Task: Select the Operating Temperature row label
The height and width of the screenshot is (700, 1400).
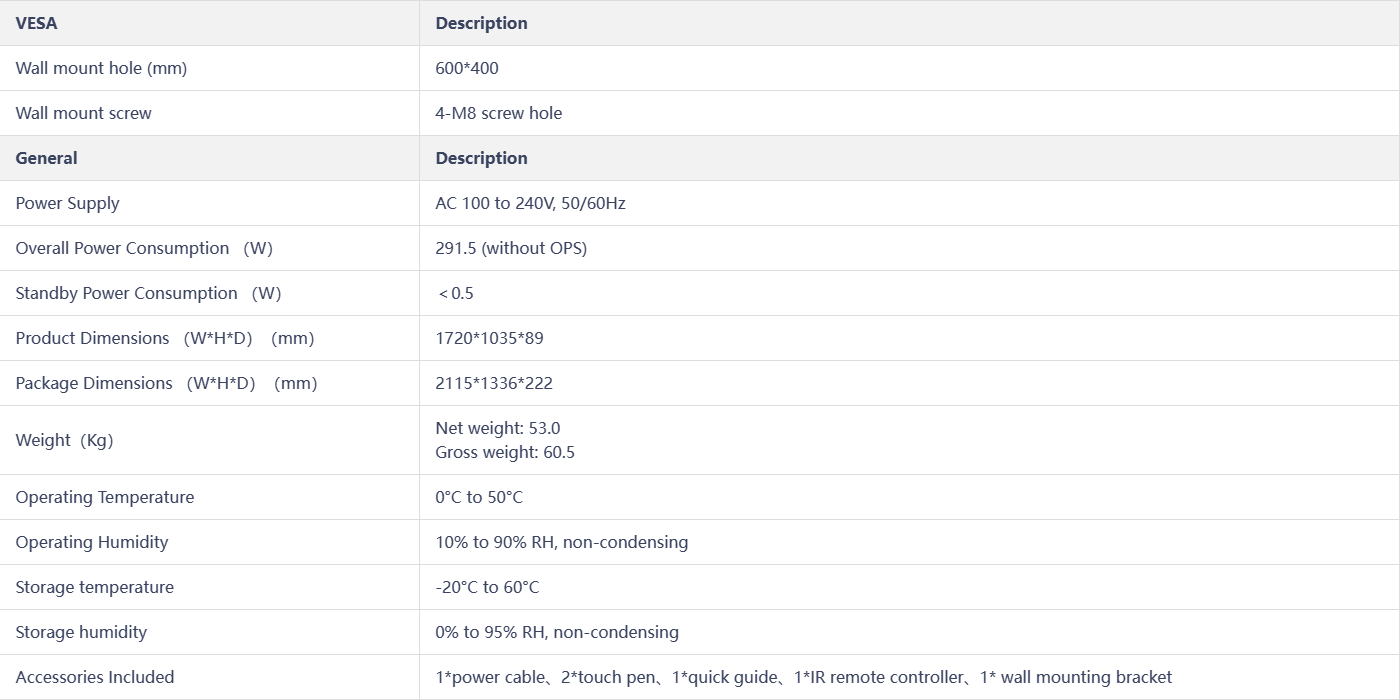Action: click(105, 497)
